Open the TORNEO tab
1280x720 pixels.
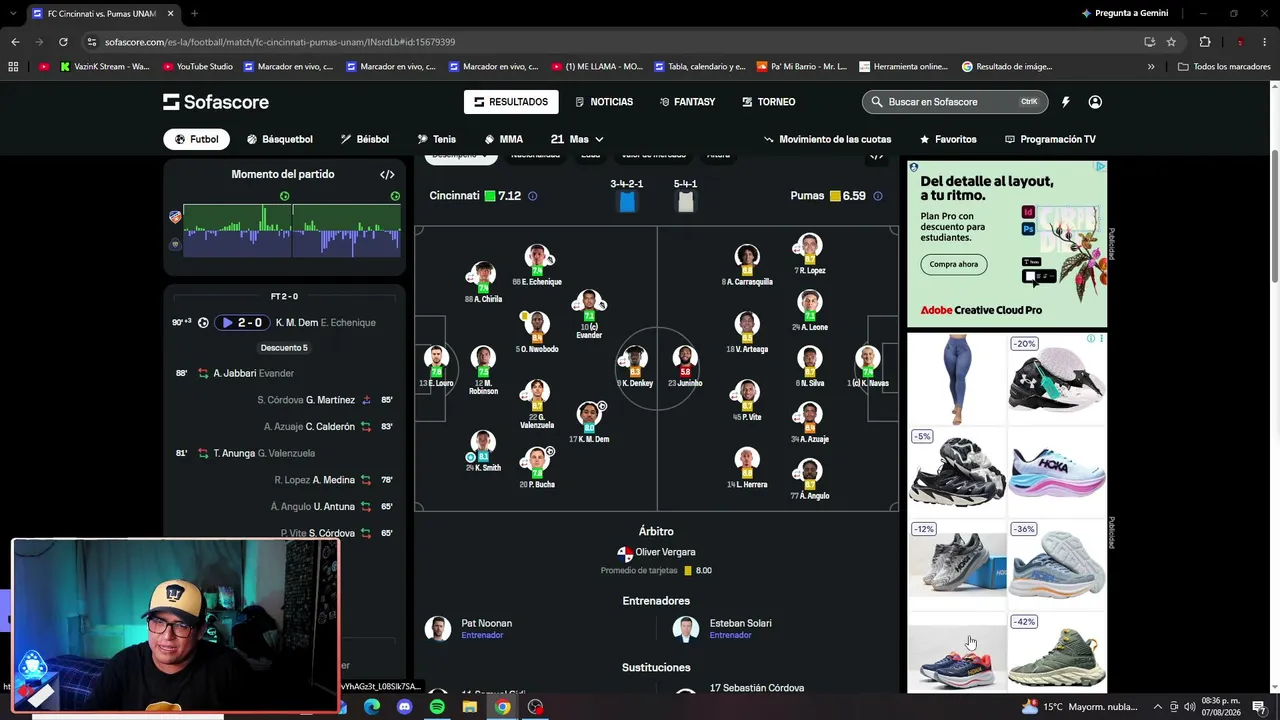coord(768,102)
